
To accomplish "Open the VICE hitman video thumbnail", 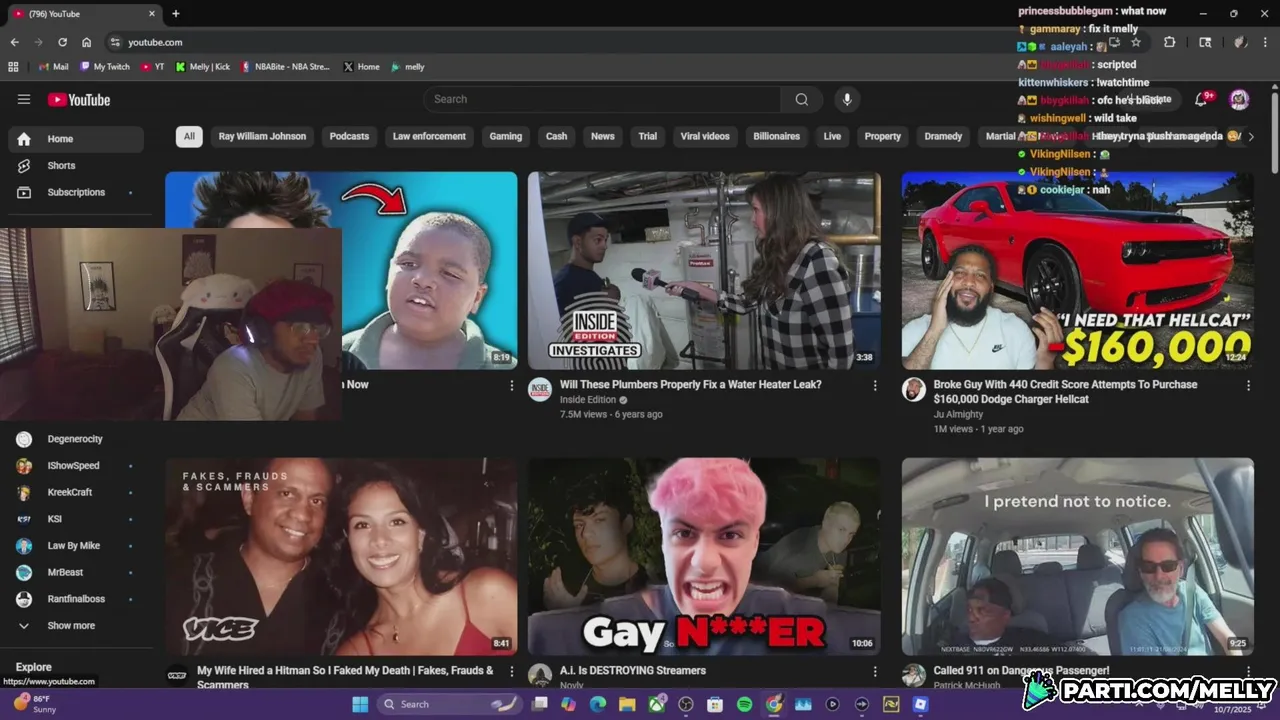I will (341, 556).
